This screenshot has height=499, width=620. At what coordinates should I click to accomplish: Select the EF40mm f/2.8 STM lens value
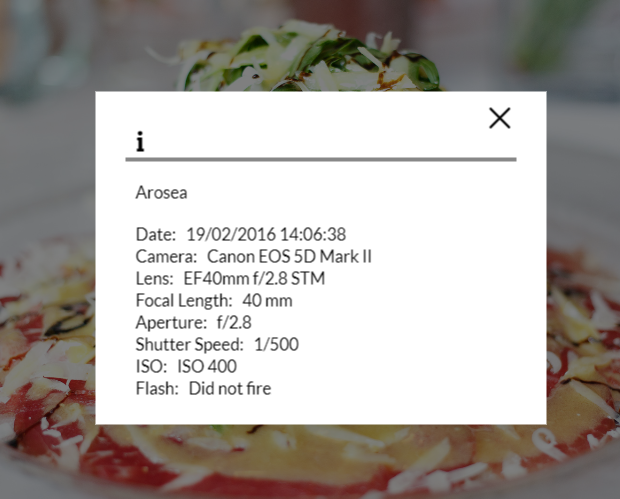coord(254,278)
